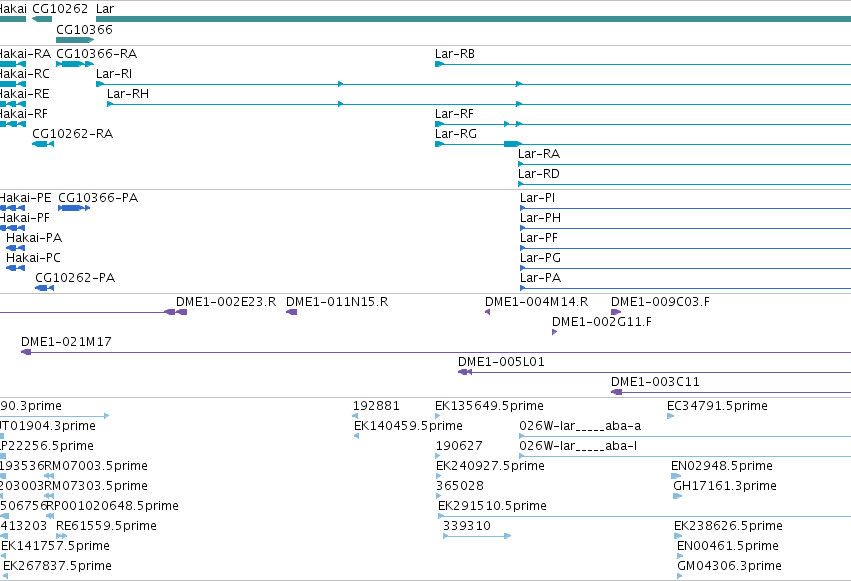Select the Lar-RI transcript label
851x581 pixels.
click(114, 74)
